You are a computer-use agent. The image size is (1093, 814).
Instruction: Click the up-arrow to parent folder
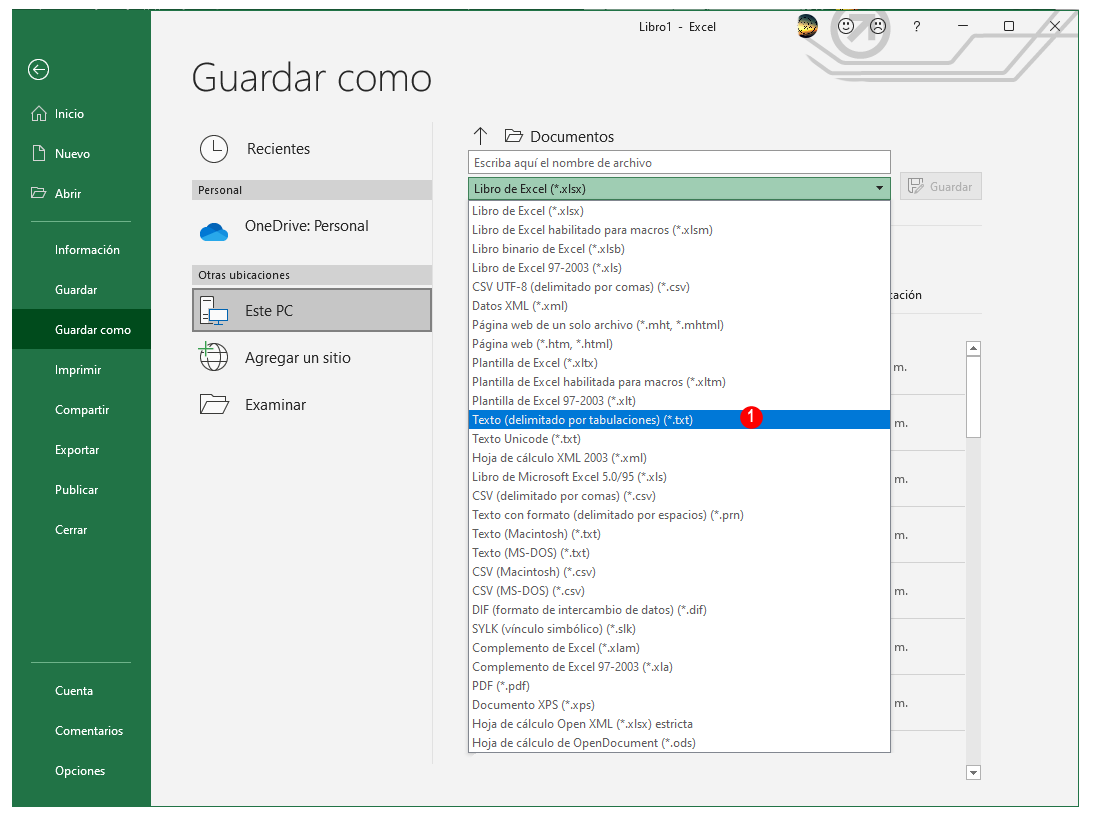point(480,136)
